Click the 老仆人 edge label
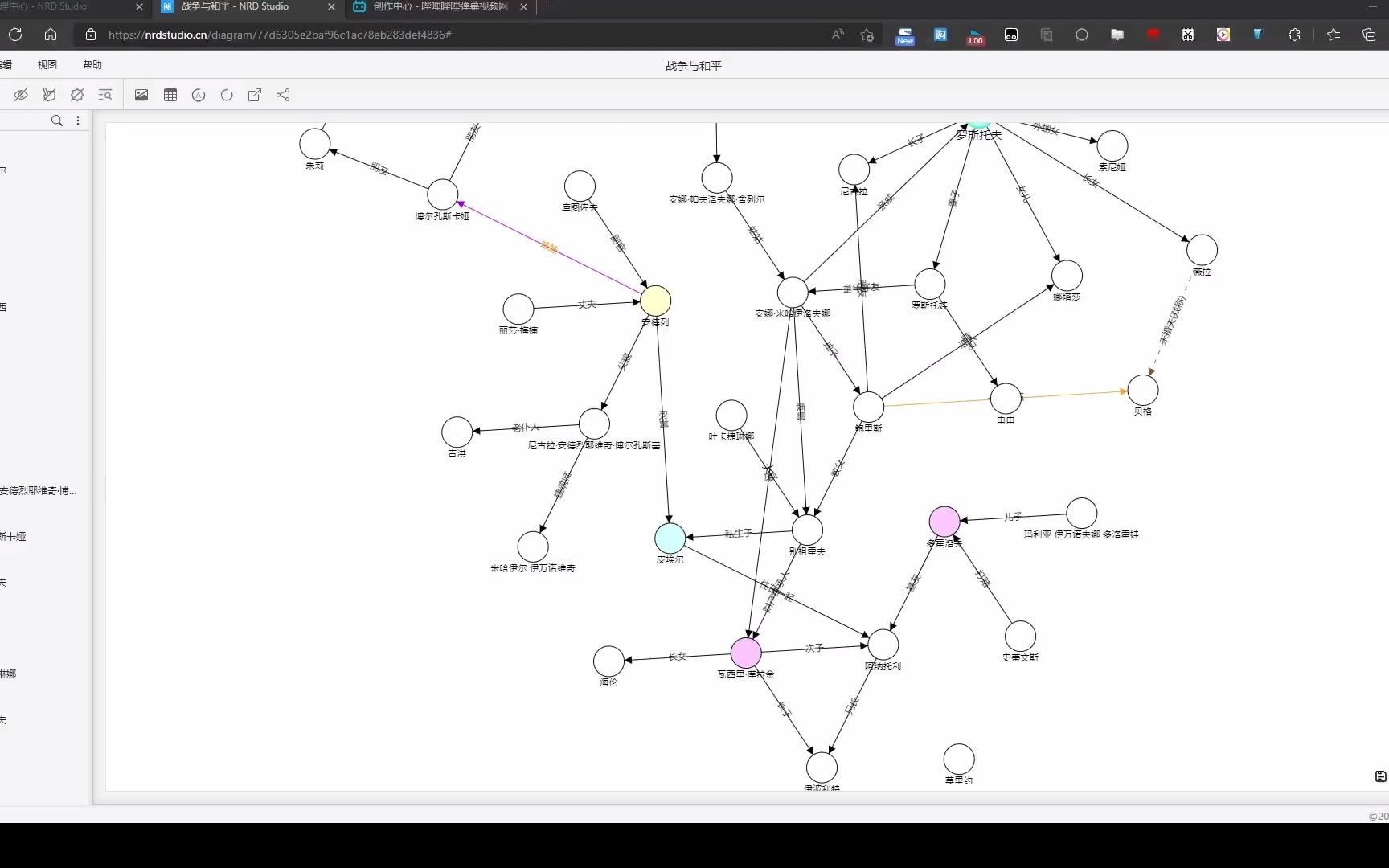 (x=526, y=428)
